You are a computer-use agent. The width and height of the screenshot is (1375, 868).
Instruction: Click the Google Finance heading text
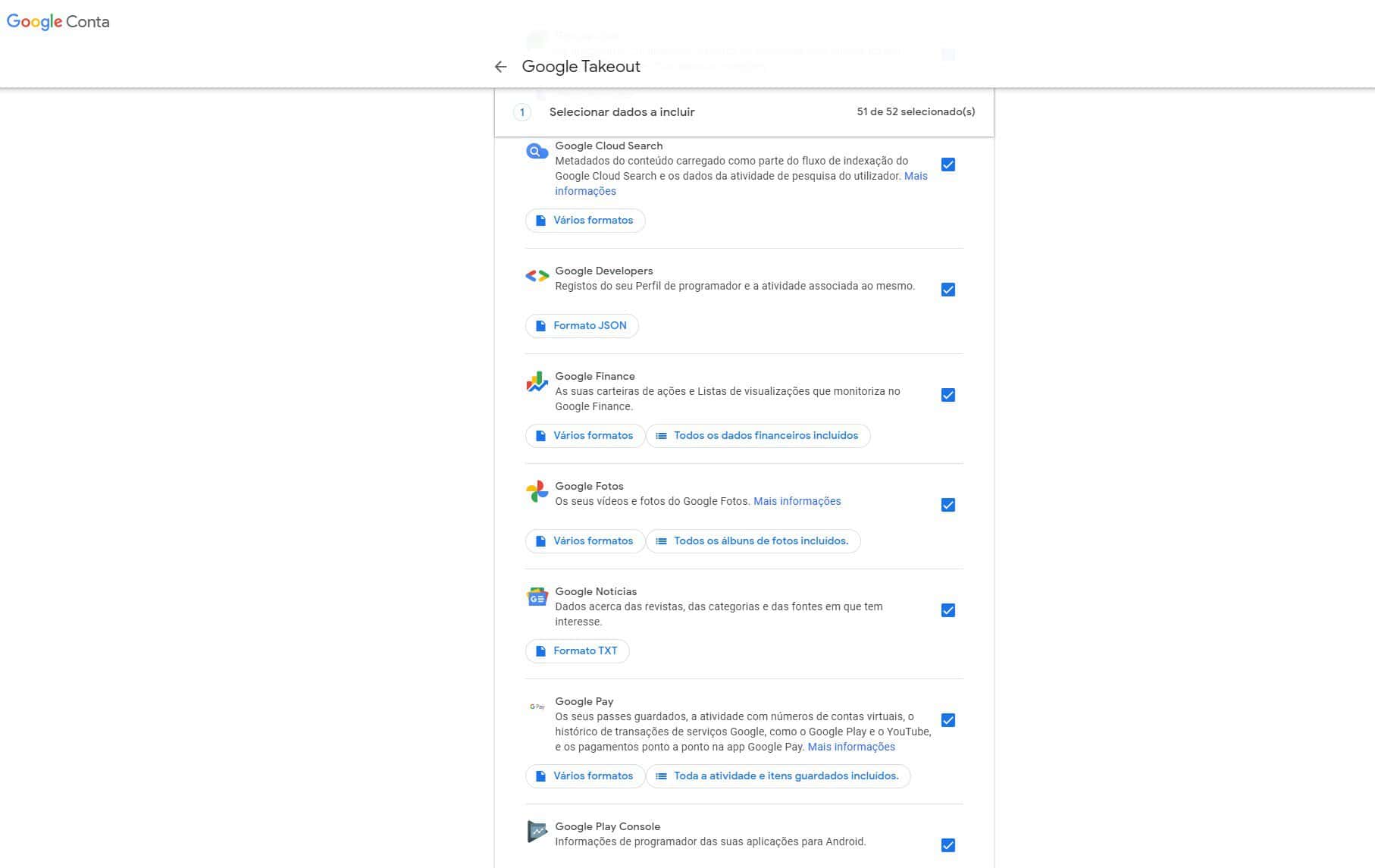tap(595, 376)
